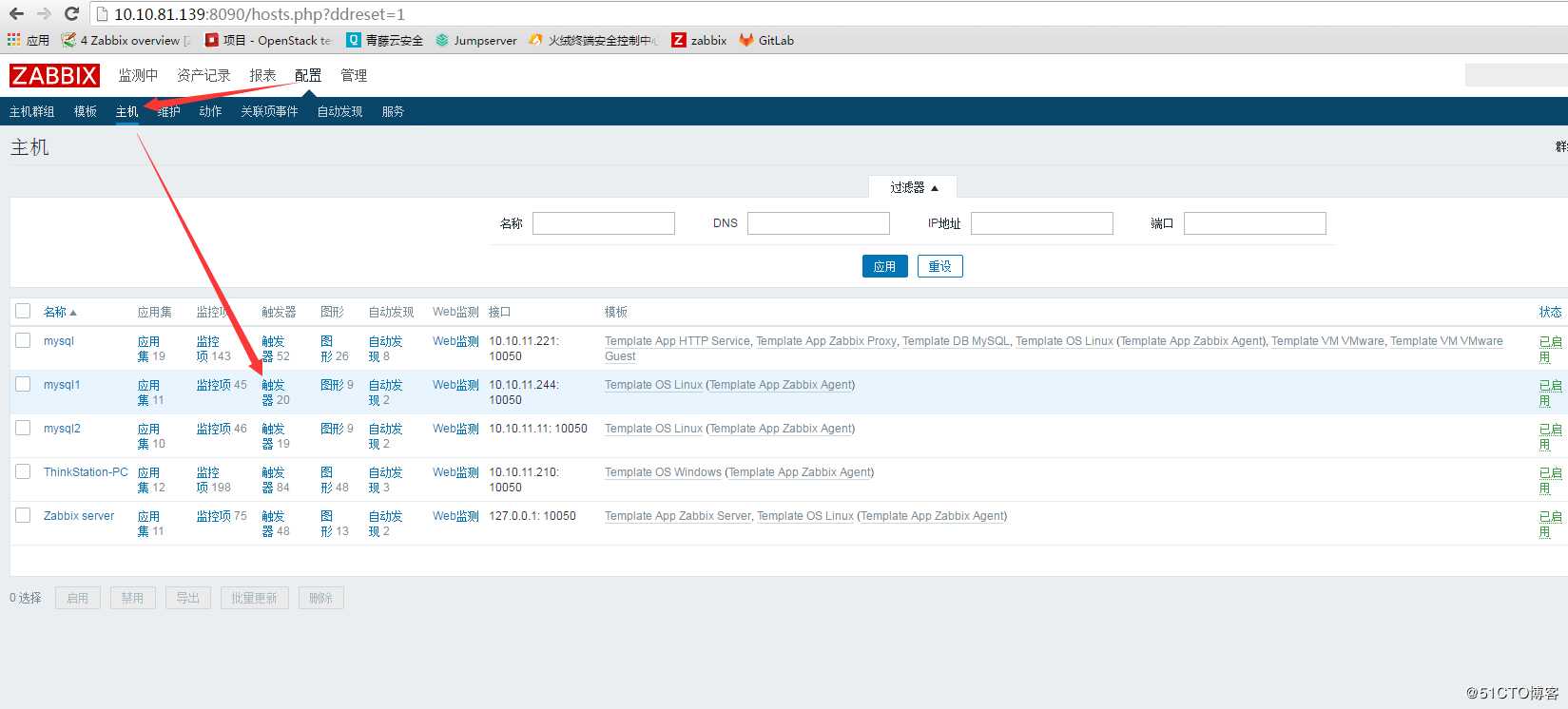The height and width of the screenshot is (709, 1568).
Task: Open 触发器 20 for mysql1
Action: click(x=275, y=393)
